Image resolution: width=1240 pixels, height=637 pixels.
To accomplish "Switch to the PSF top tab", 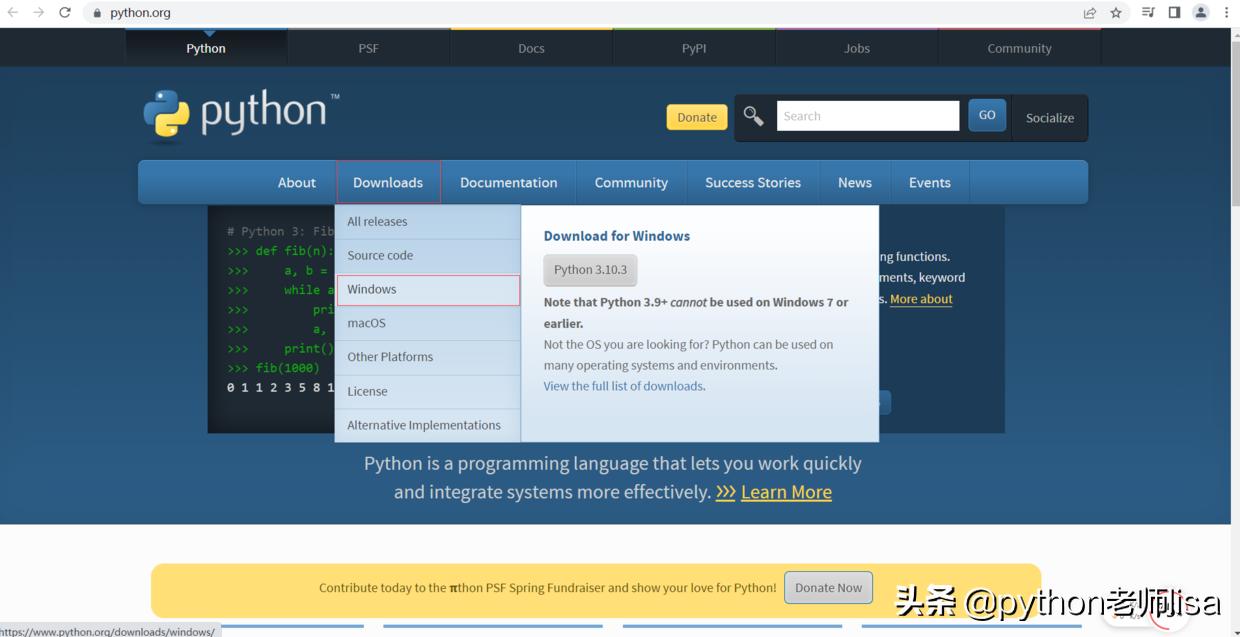I will tap(369, 48).
